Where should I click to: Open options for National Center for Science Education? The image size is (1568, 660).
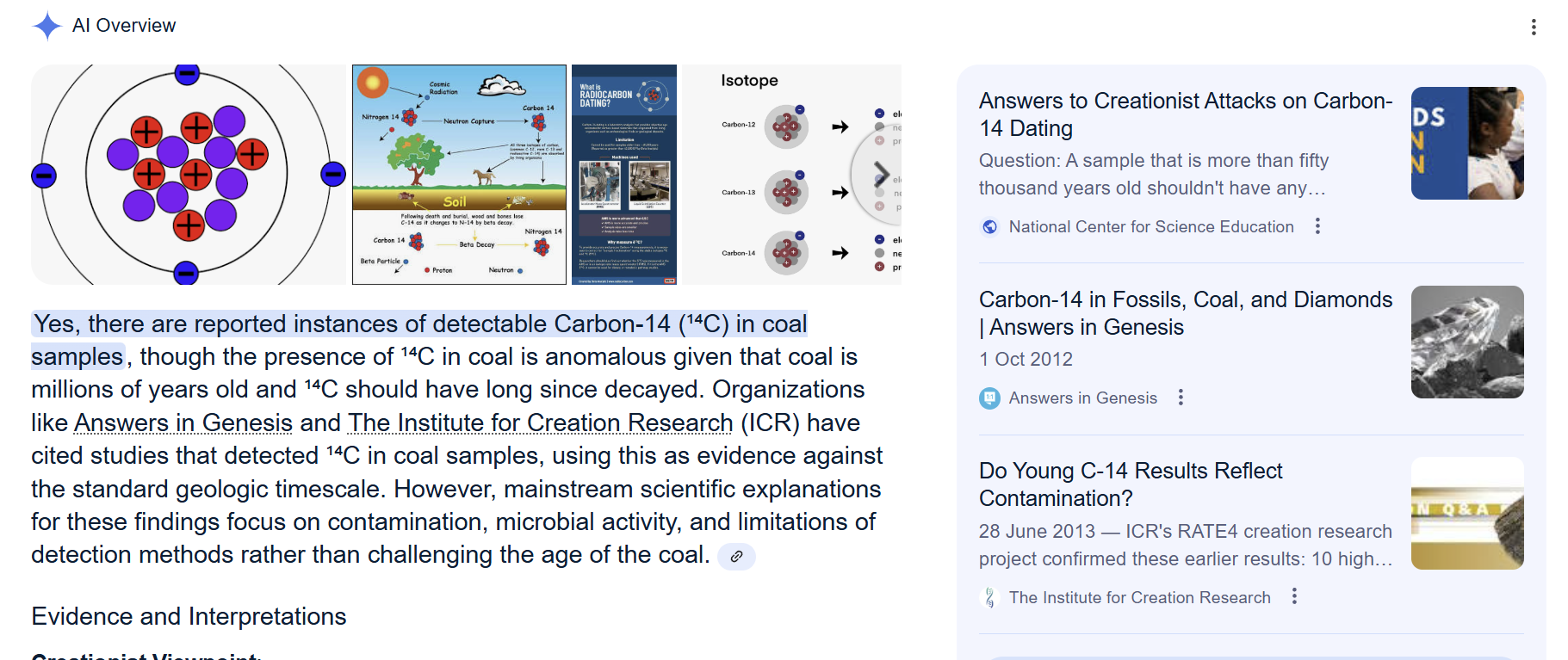[1317, 226]
